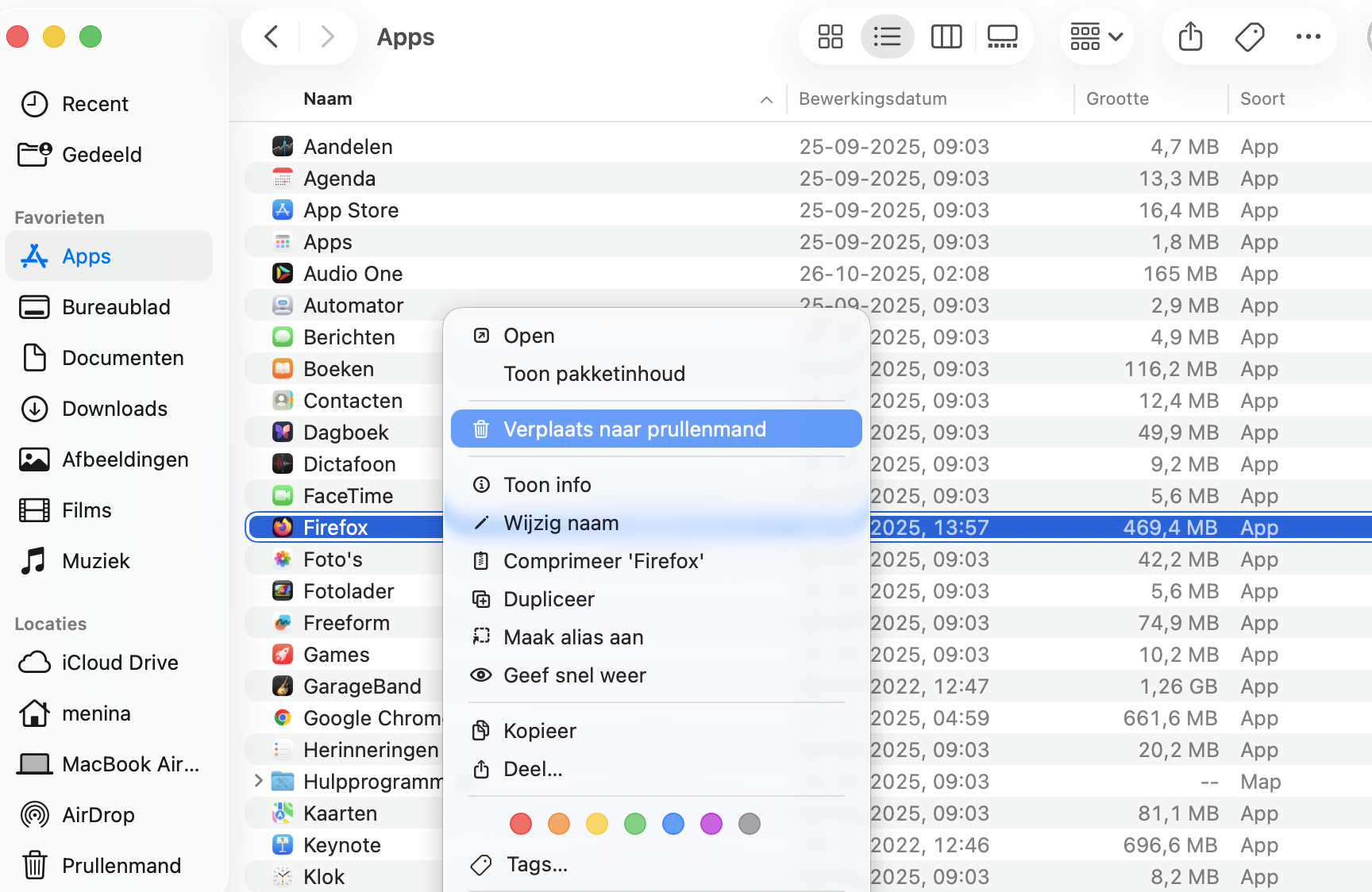Open the grouping options dropdown

pos(1096,36)
